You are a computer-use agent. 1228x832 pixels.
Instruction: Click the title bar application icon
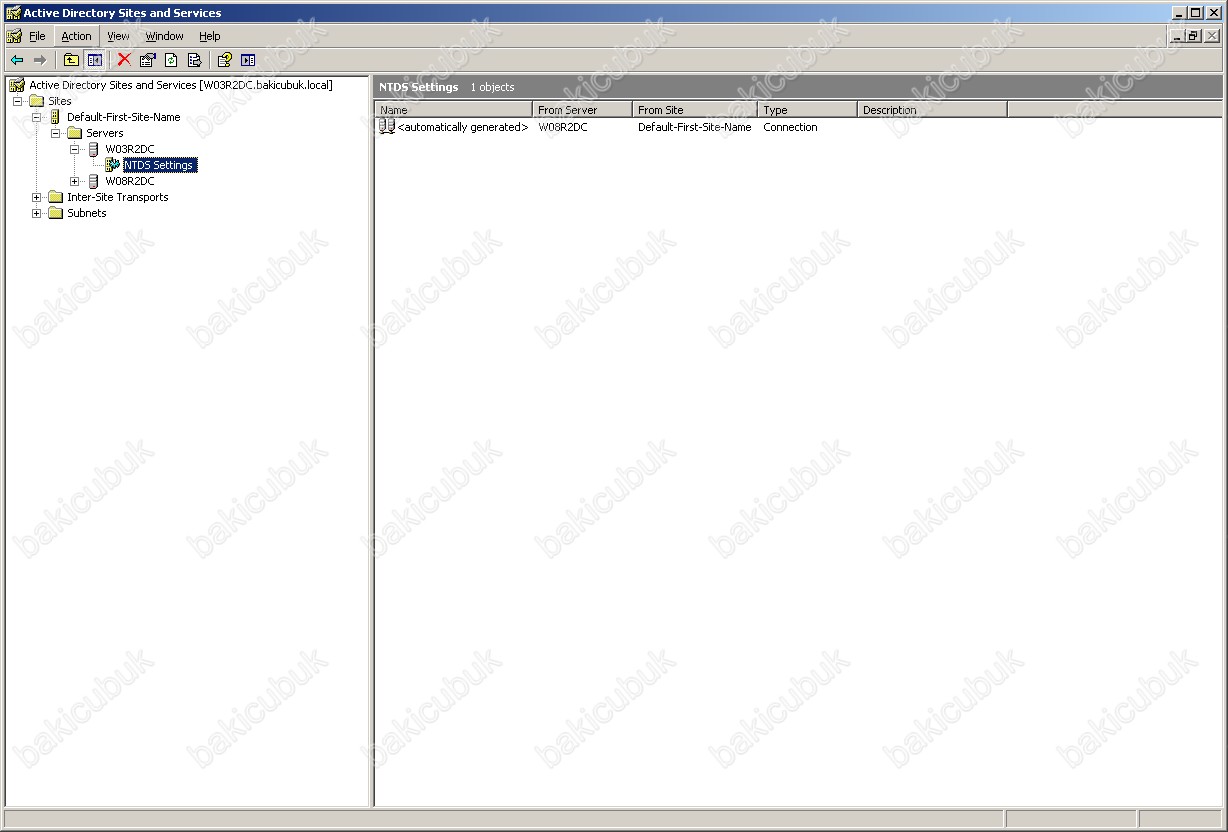pos(13,13)
